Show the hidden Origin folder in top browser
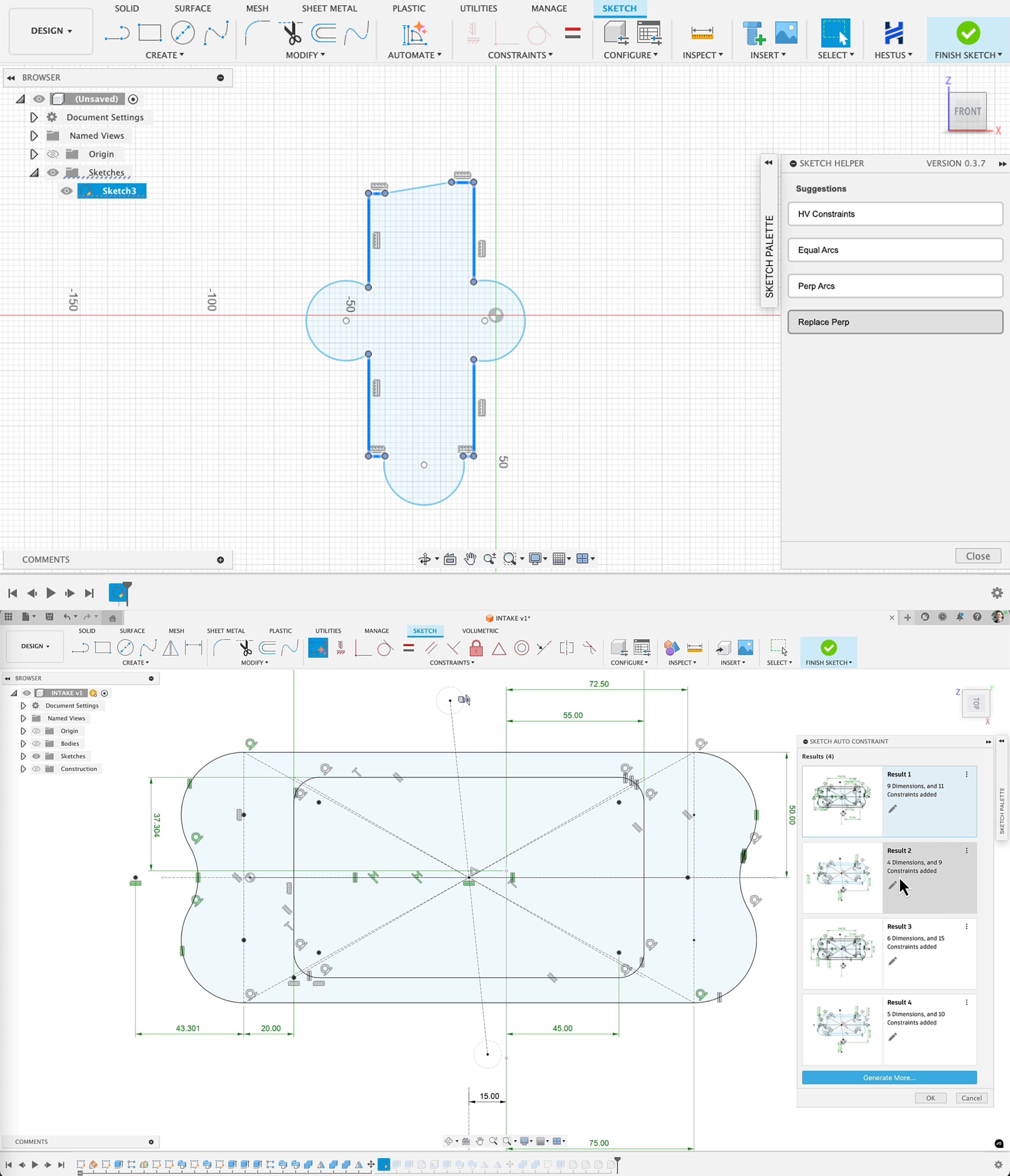 pyautogui.click(x=53, y=154)
